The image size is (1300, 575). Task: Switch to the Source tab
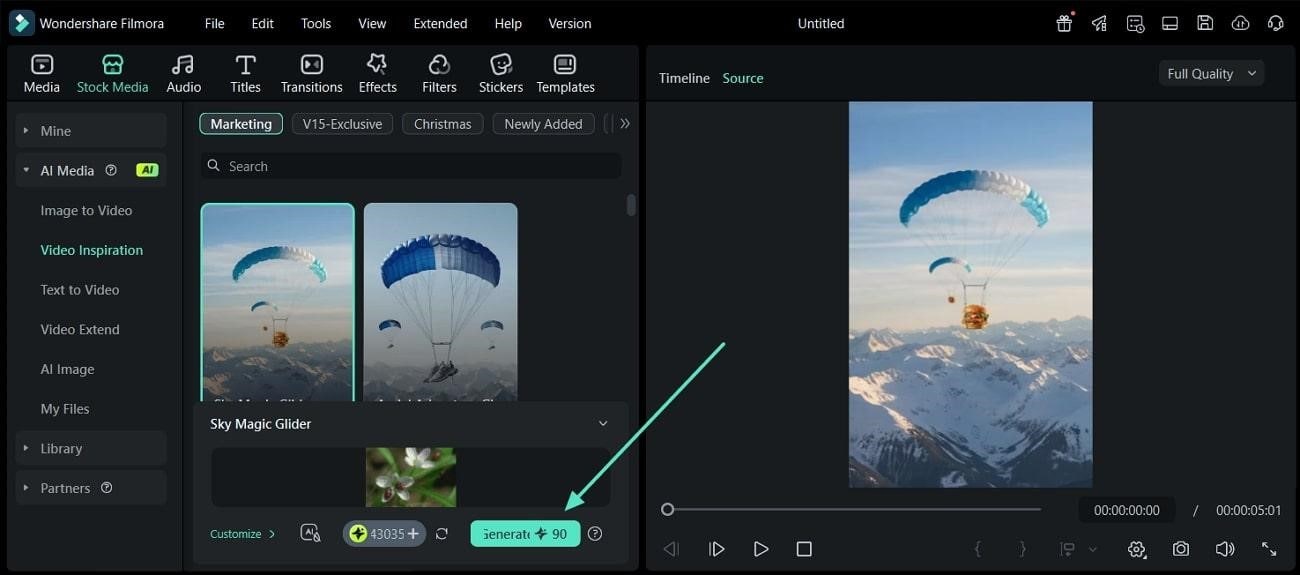(x=743, y=78)
